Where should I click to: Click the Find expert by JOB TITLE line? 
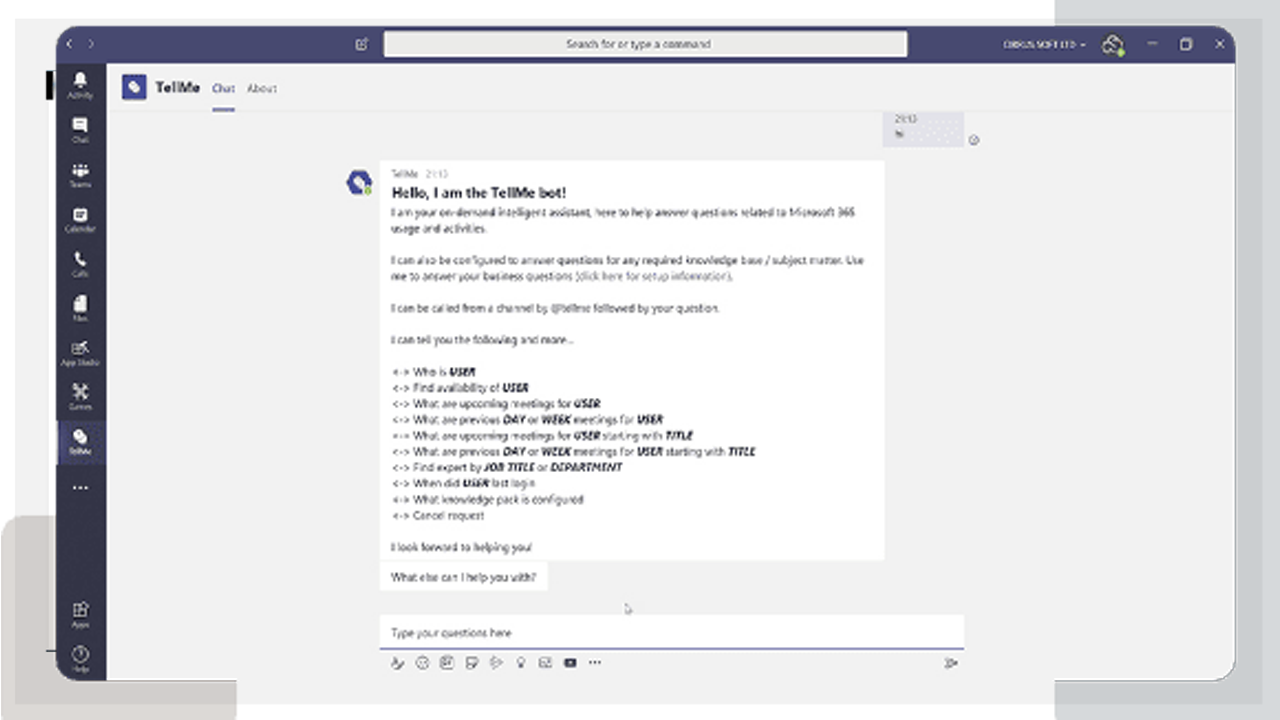pos(506,467)
